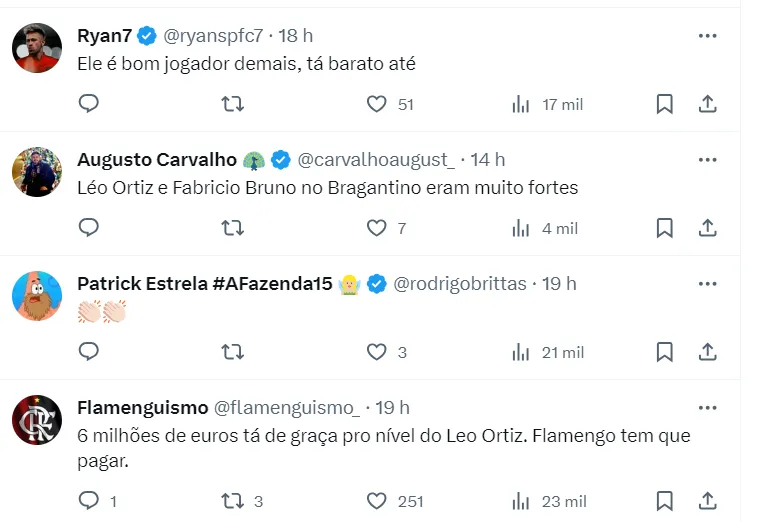Open the 14 h timestamp of Augusto's tweet
This screenshot has width=761, height=522.
pyautogui.click(x=488, y=160)
